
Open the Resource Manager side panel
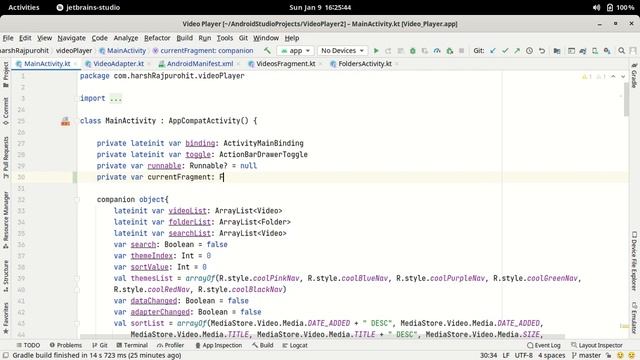(6, 220)
